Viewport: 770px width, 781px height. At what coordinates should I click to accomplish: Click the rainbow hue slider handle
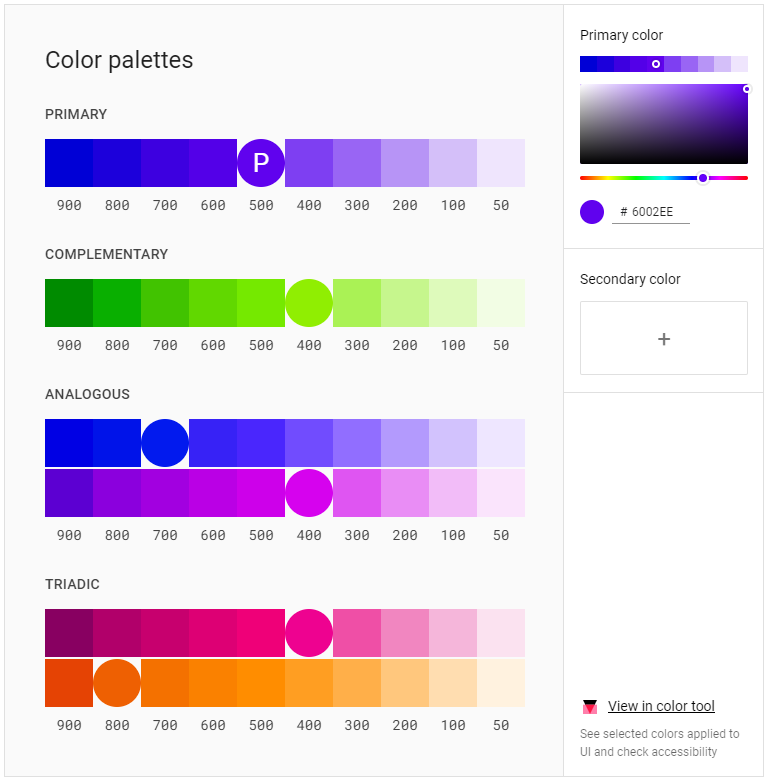tap(703, 178)
